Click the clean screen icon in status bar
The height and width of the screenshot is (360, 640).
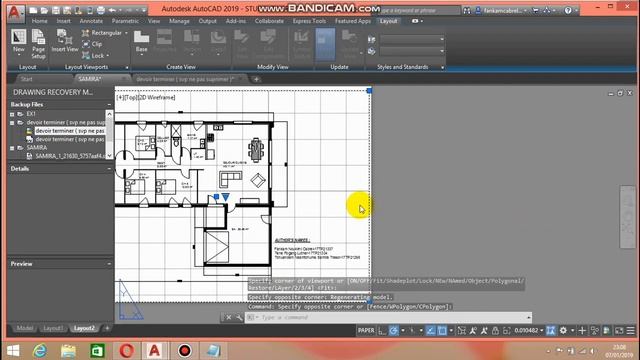619,330
